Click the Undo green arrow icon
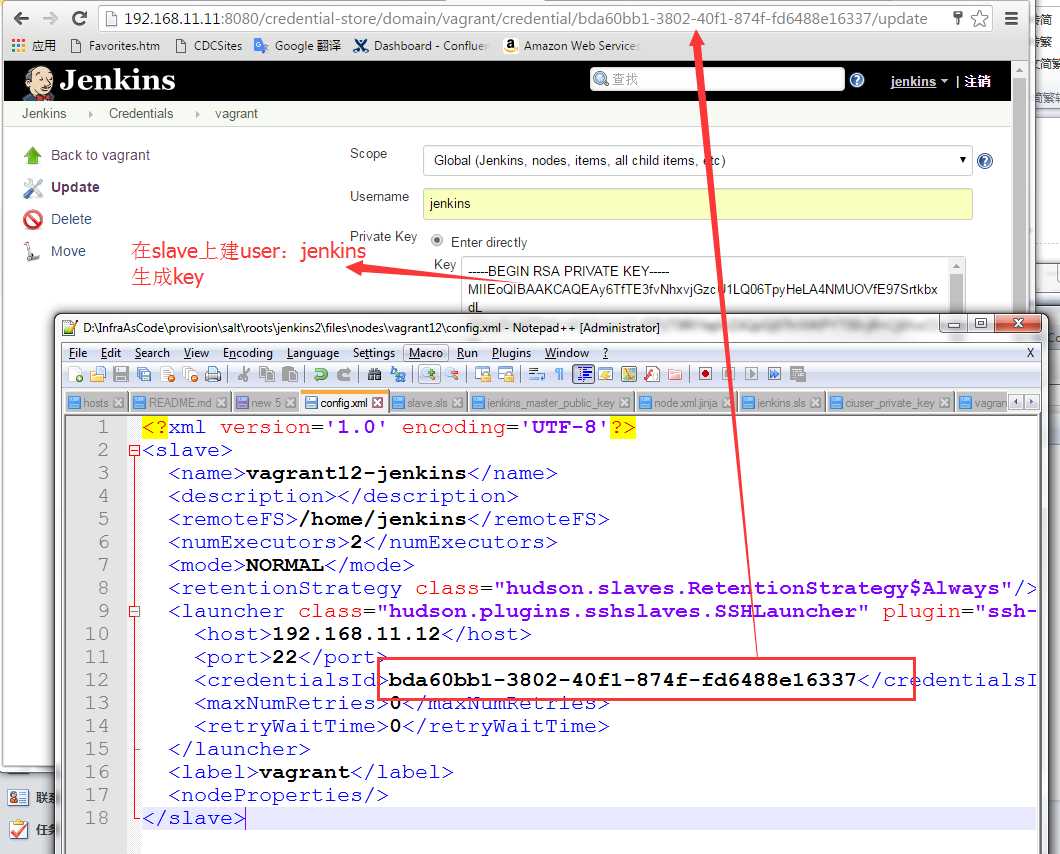The image size is (1060, 854). coord(320,375)
